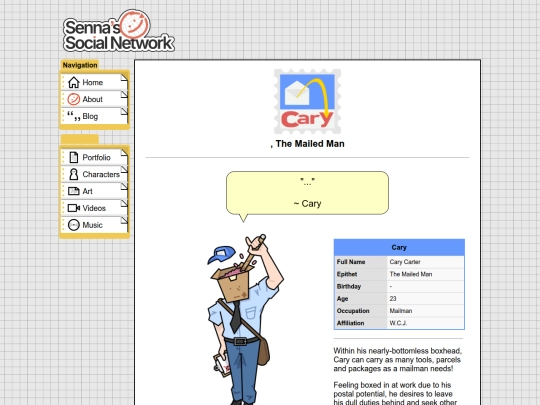Viewport: 540px width, 405px height.
Task: Click the age value "23"
Action: click(393, 299)
